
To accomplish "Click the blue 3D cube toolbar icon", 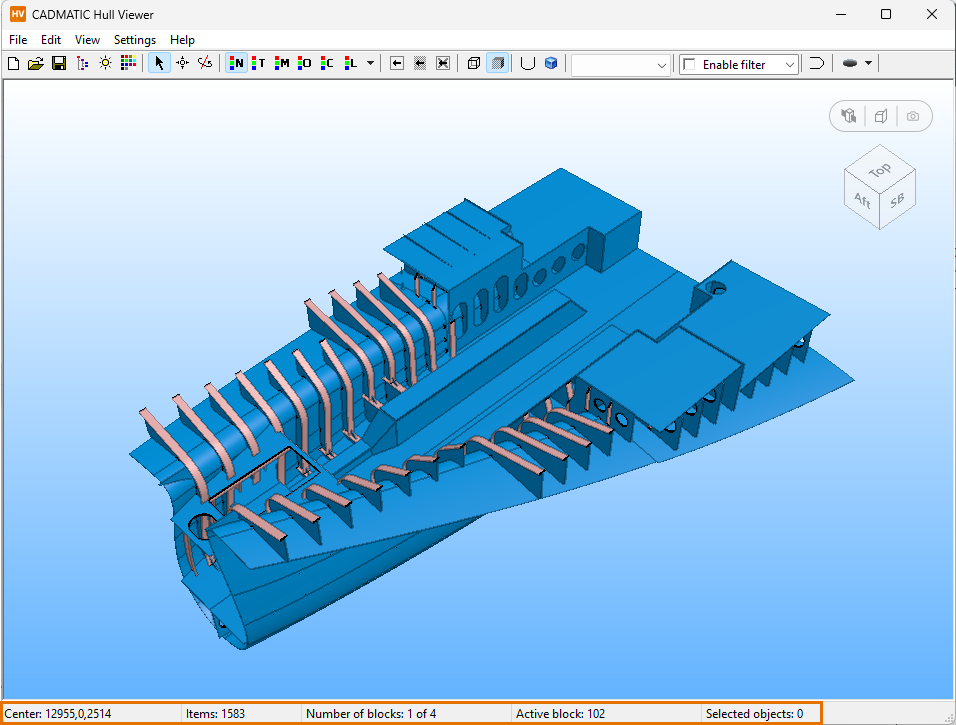I will 551,63.
